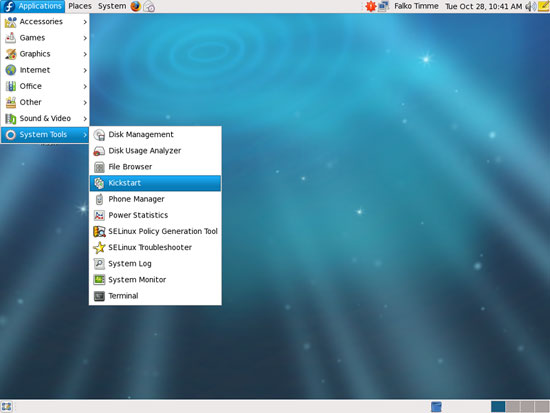This screenshot has height=413, width=550.
Task: Launch Firefox from the top panel
Action: click(x=135, y=6)
